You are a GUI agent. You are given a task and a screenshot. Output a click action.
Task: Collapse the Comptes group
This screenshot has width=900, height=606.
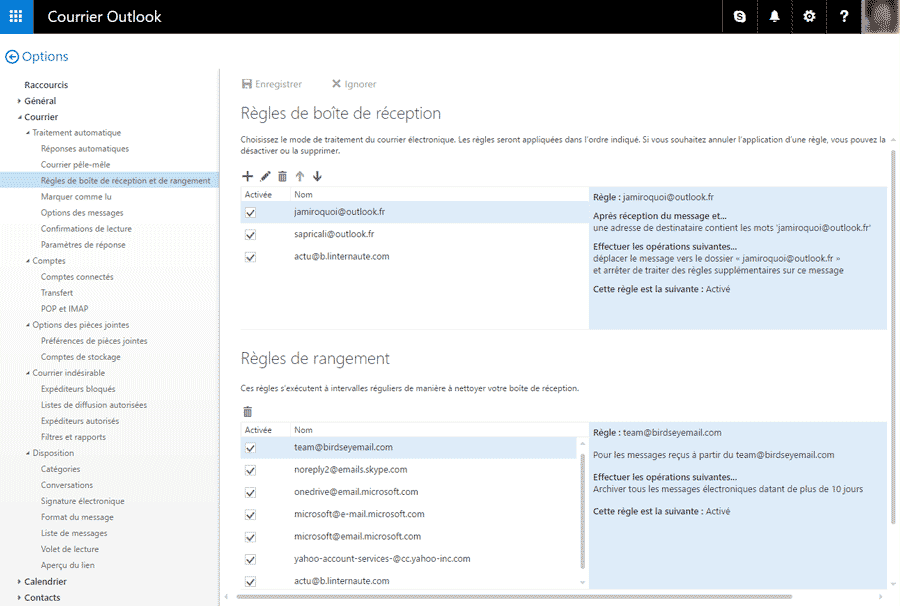click(x=28, y=261)
